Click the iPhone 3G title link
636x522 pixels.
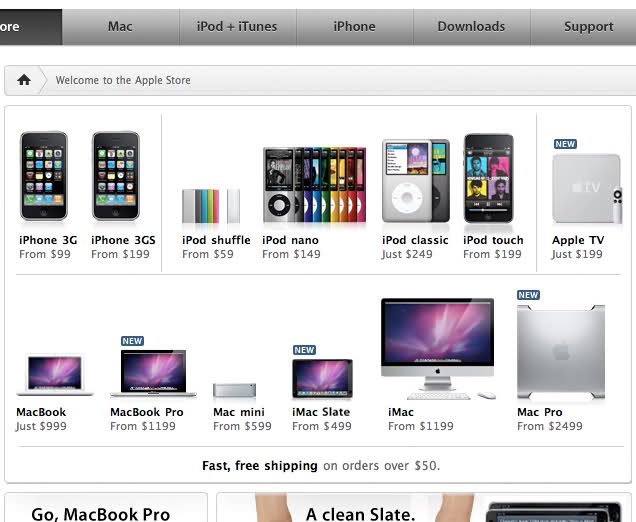pos(48,240)
